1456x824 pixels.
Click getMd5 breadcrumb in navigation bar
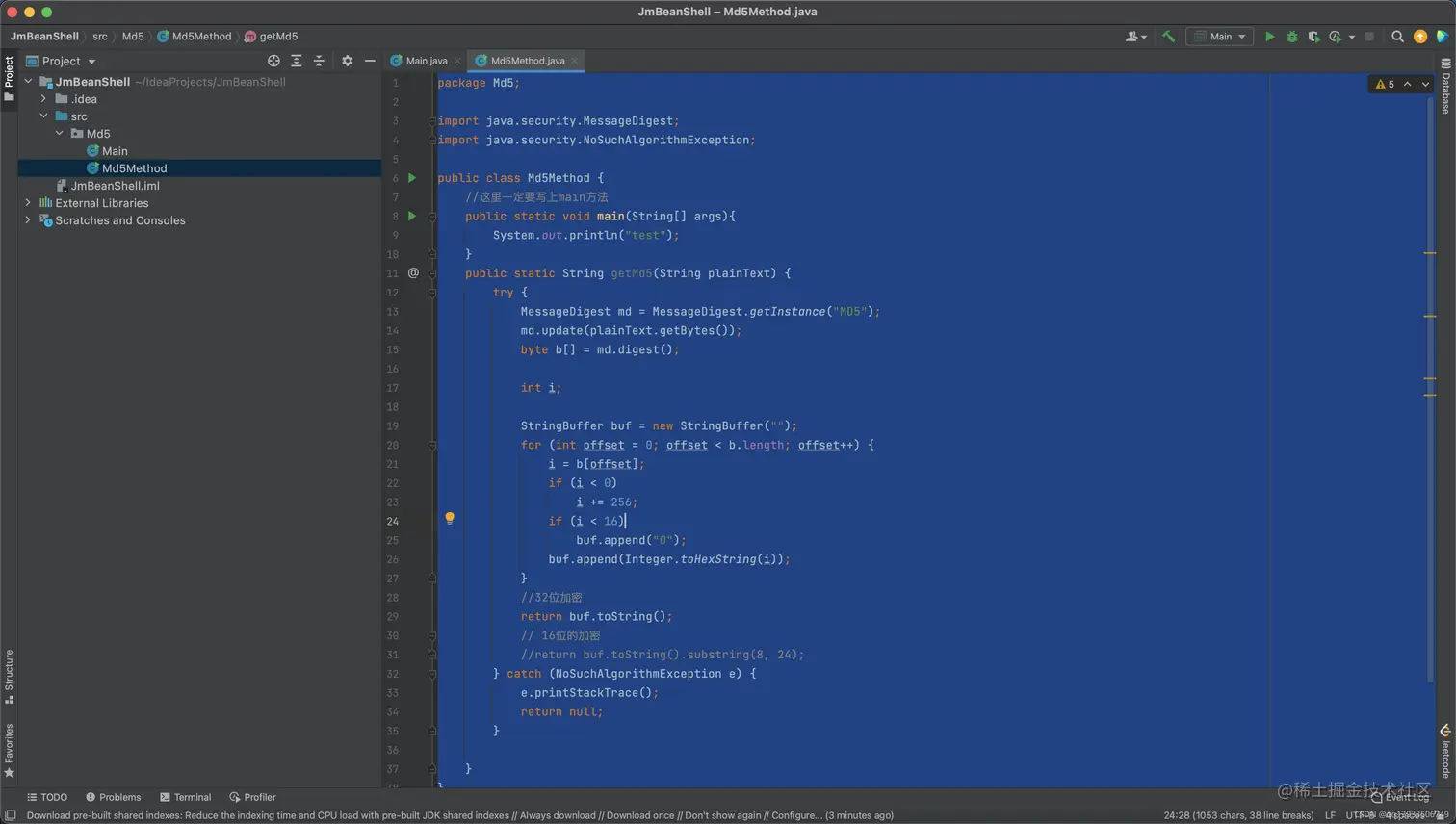pyautogui.click(x=272, y=37)
